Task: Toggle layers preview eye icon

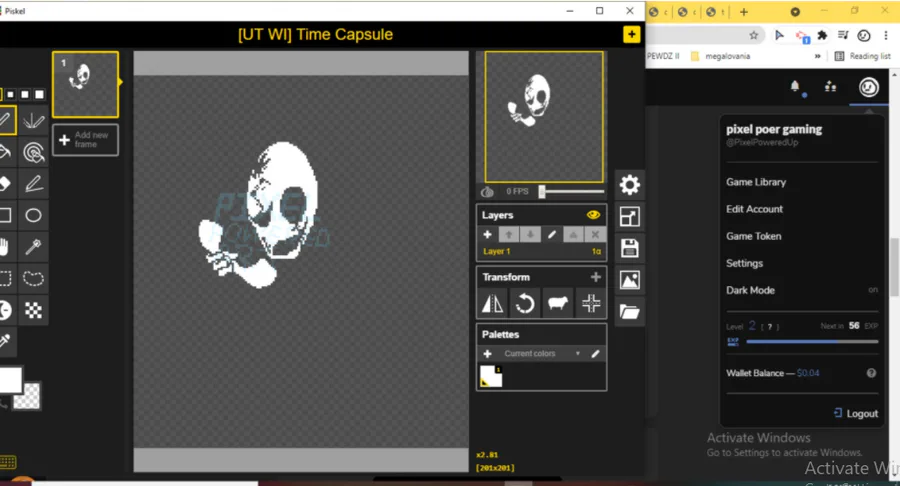Action: coord(593,215)
